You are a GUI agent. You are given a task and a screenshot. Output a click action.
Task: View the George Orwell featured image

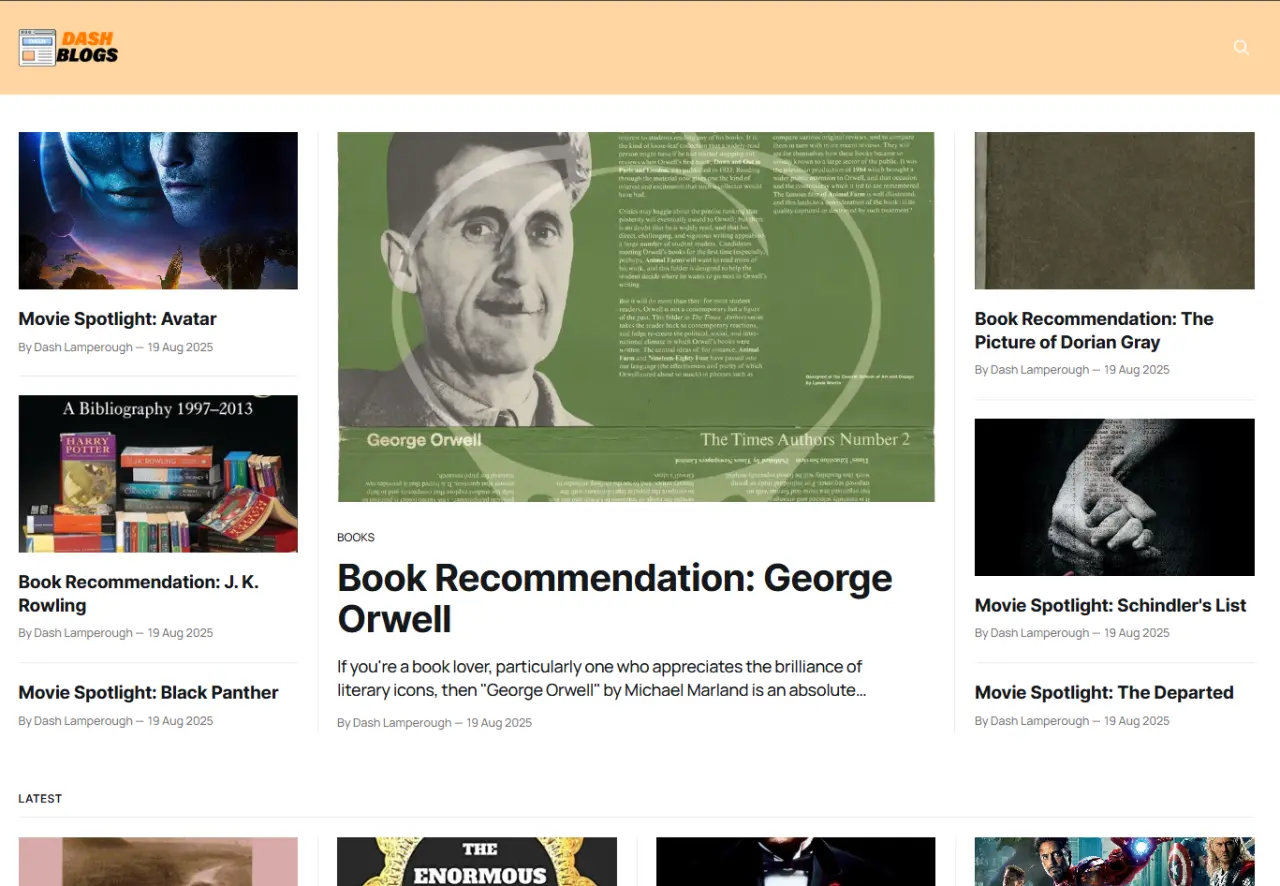tap(636, 317)
